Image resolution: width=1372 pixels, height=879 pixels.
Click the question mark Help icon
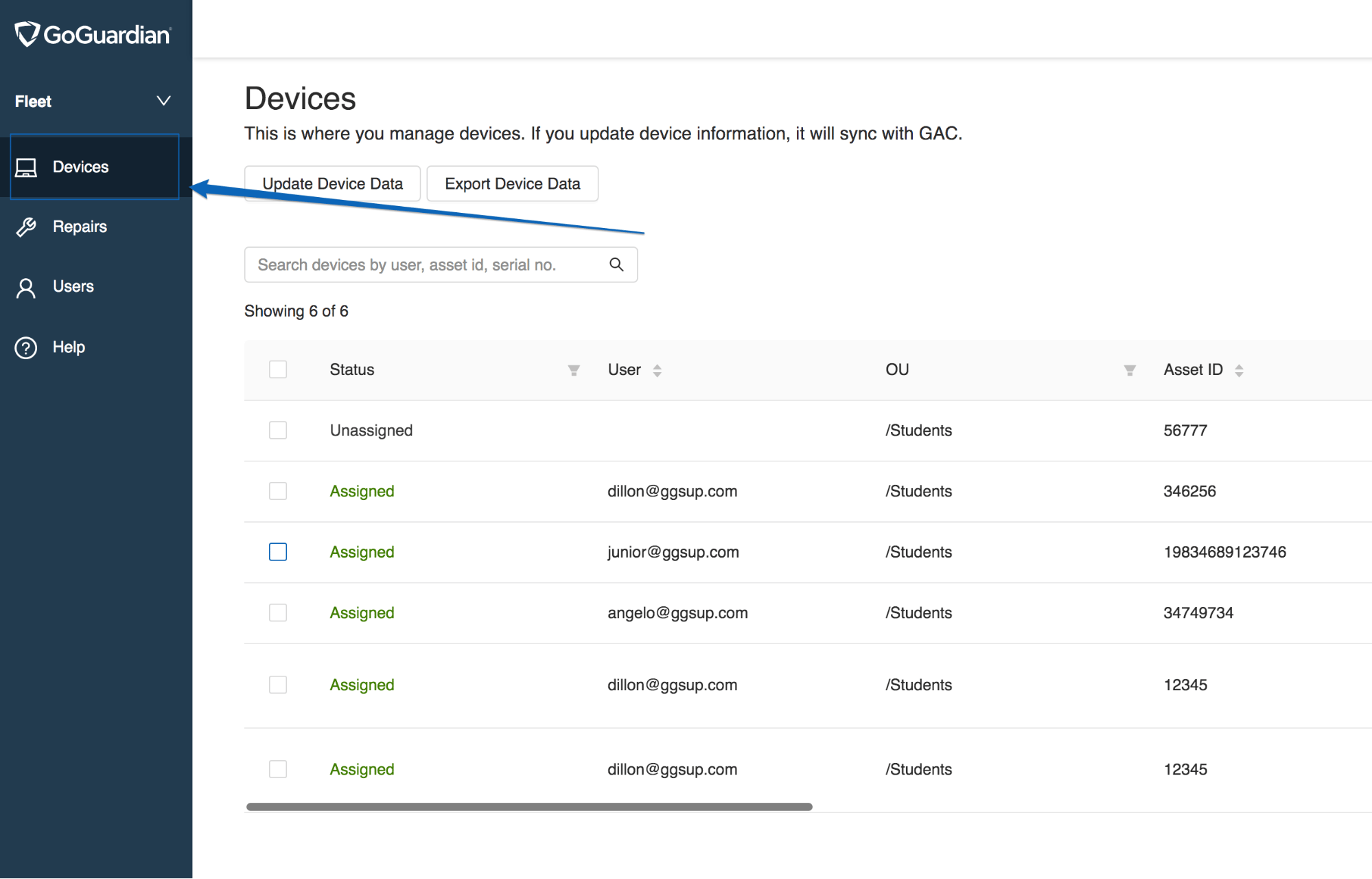pyautogui.click(x=26, y=347)
